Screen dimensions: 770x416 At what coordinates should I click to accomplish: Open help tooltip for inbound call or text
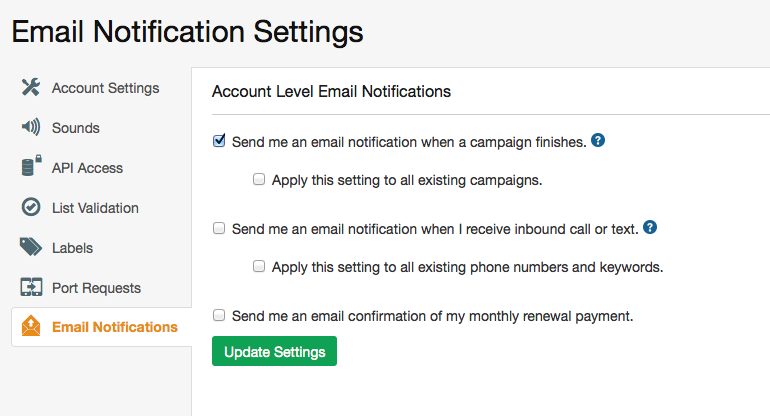[x=650, y=228]
